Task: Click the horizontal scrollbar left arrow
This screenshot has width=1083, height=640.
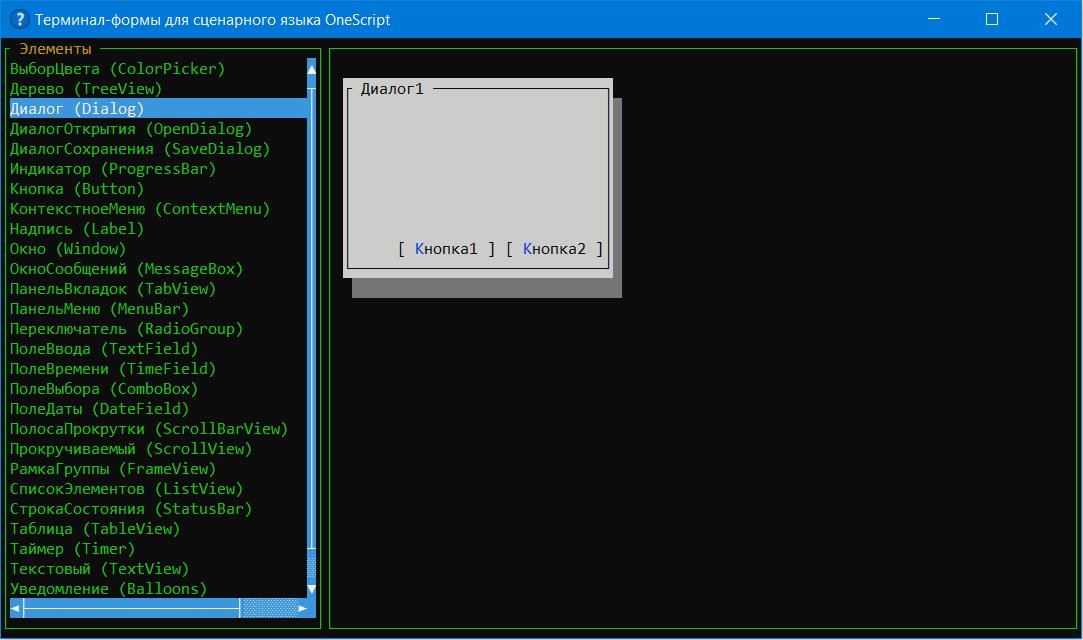Action: 16,608
